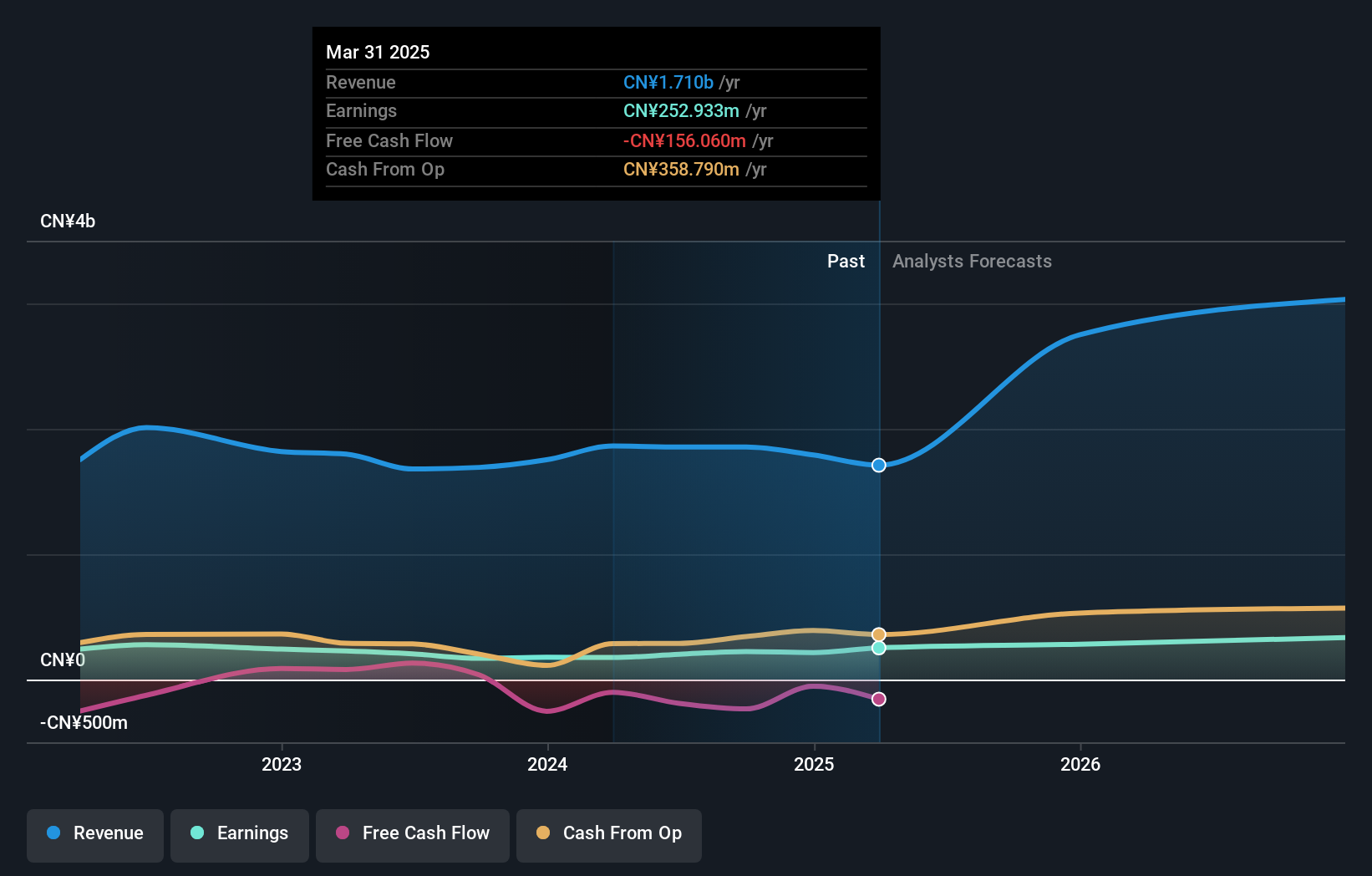Toggle the Earnings legend button
Image resolution: width=1372 pixels, height=876 pixels.
click(x=240, y=835)
